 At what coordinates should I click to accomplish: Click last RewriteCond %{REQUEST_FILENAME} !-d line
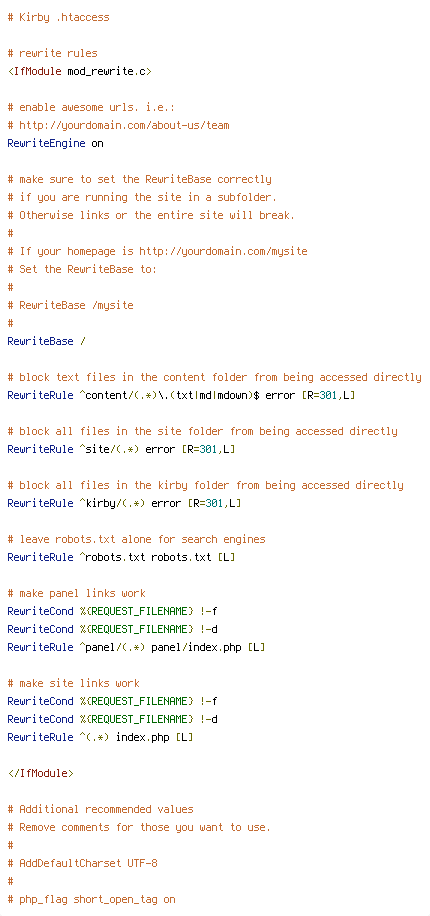(x=112, y=719)
